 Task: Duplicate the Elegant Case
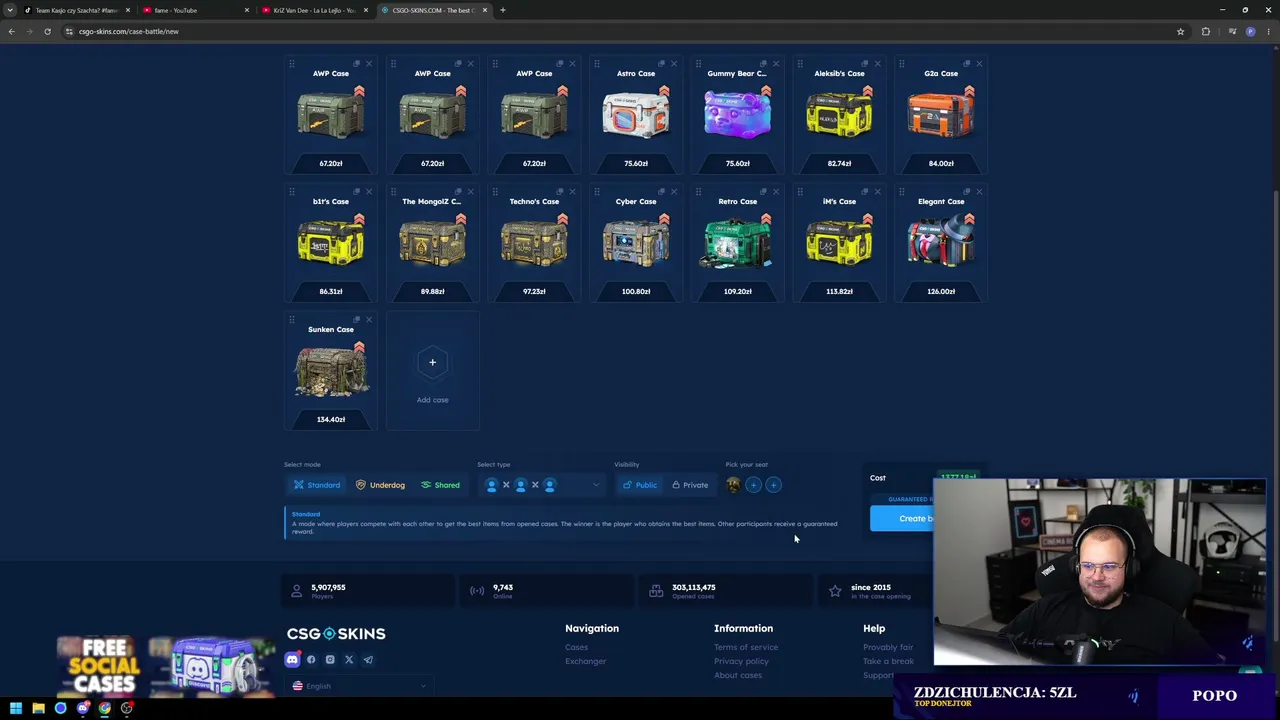(967, 192)
